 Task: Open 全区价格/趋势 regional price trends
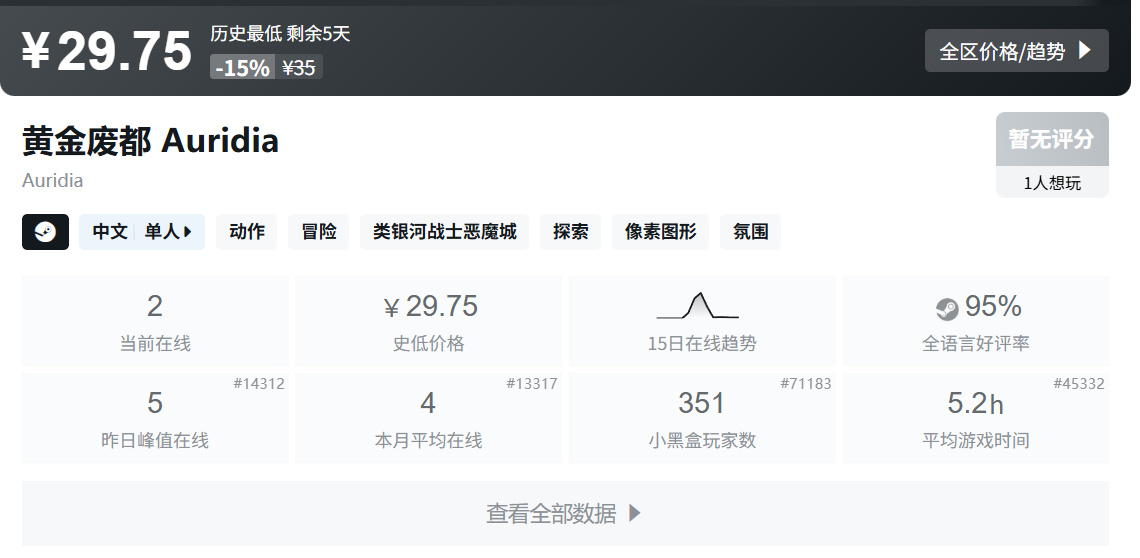1016,51
